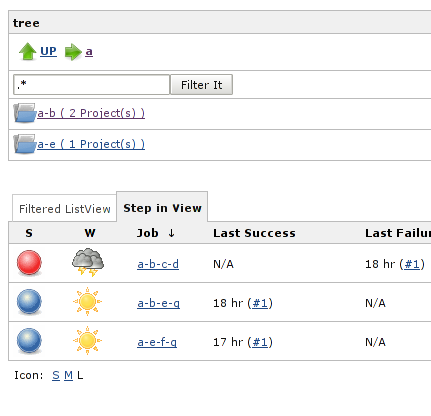Click the sunny weather icon for a-e-f-g

pyautogui.click(x=87, y=341)
